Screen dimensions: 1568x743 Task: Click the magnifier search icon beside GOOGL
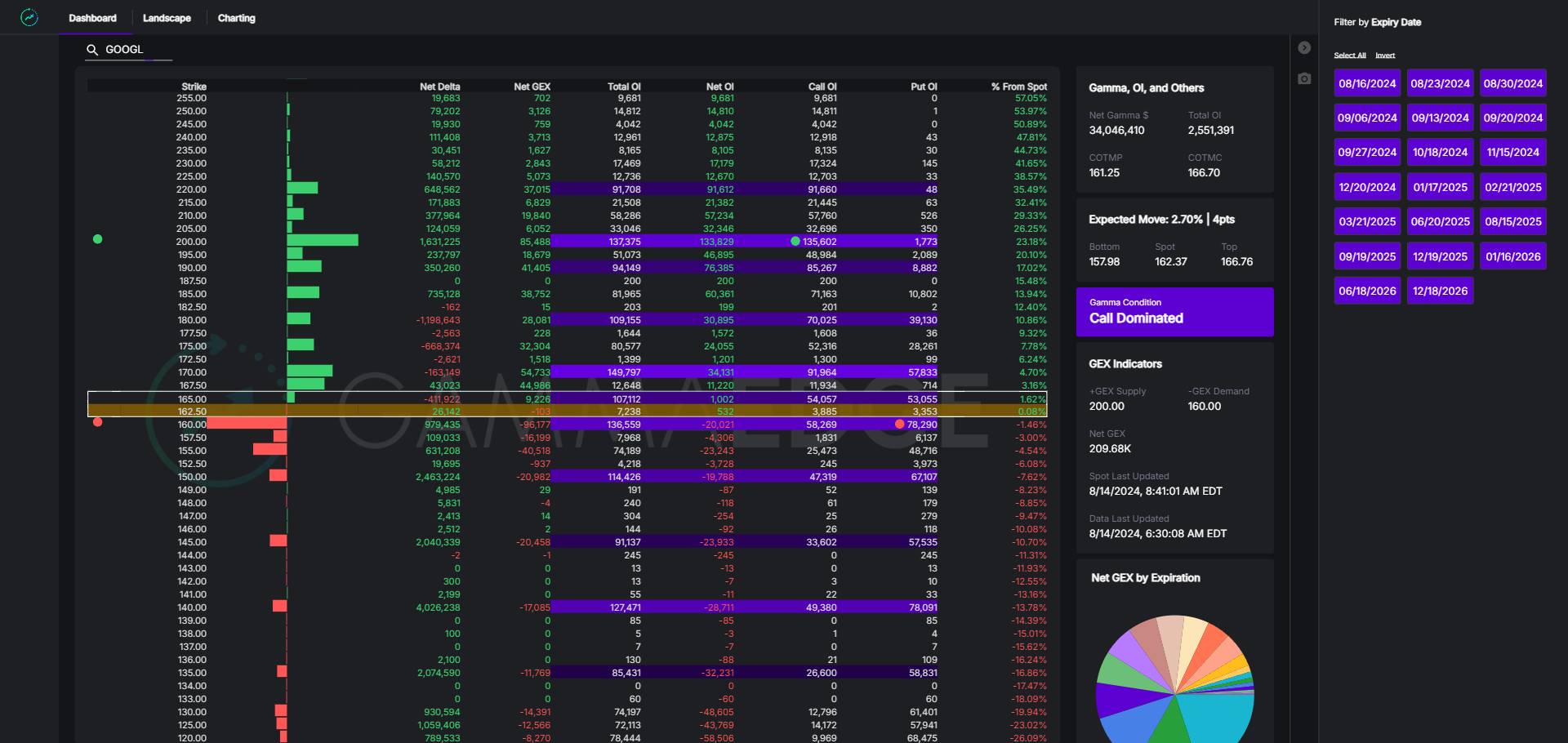(92, 50)
